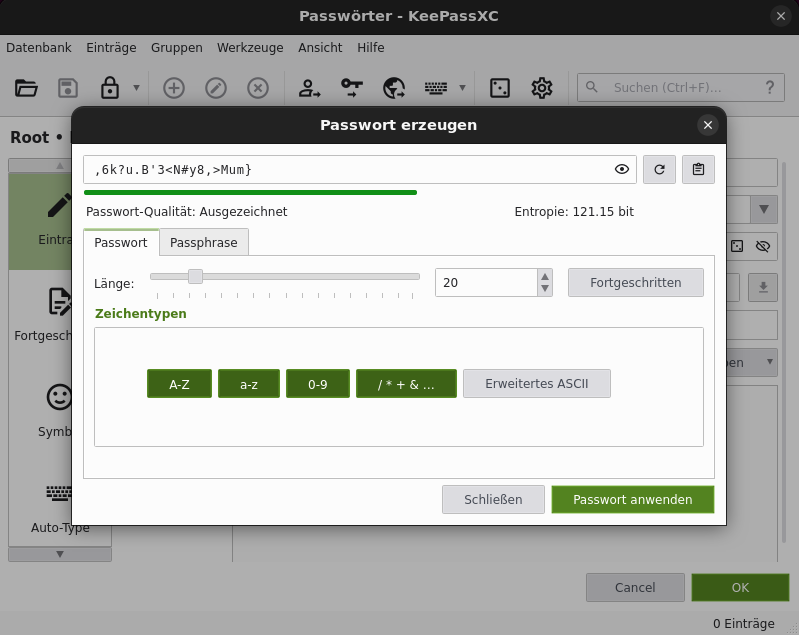This screenshot has width=799, height=635.
Task: Open the Einträge menu
Action: click(111, 48)
